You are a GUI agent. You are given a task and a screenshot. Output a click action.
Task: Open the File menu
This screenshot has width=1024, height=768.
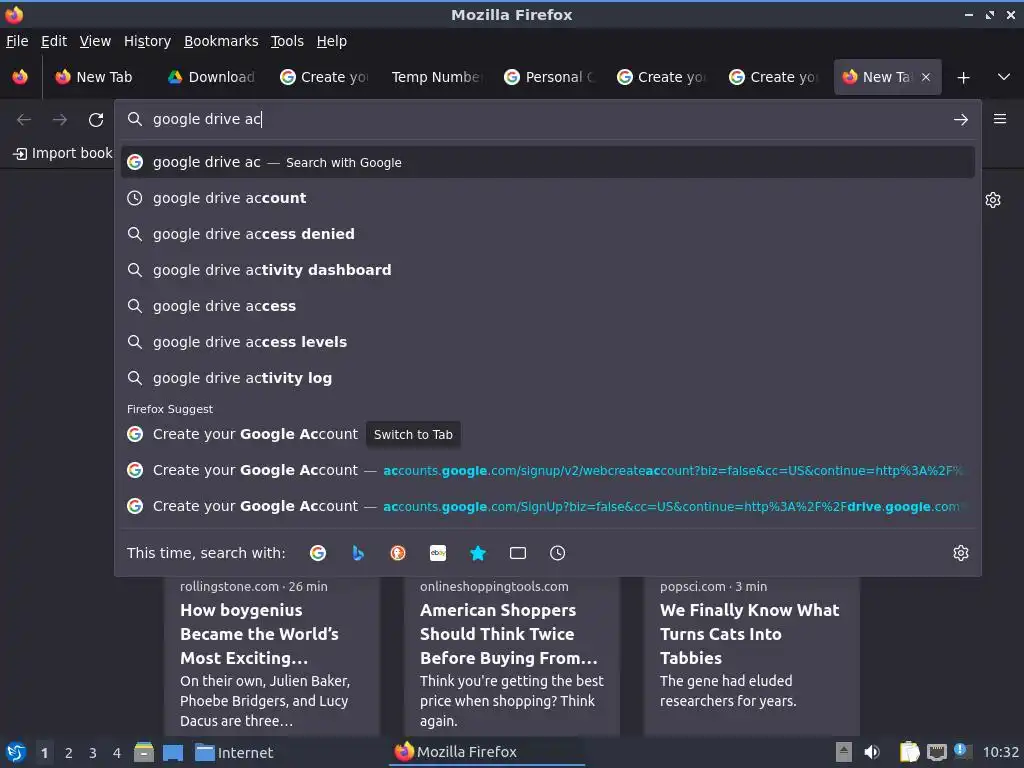(x=17, y=41)
